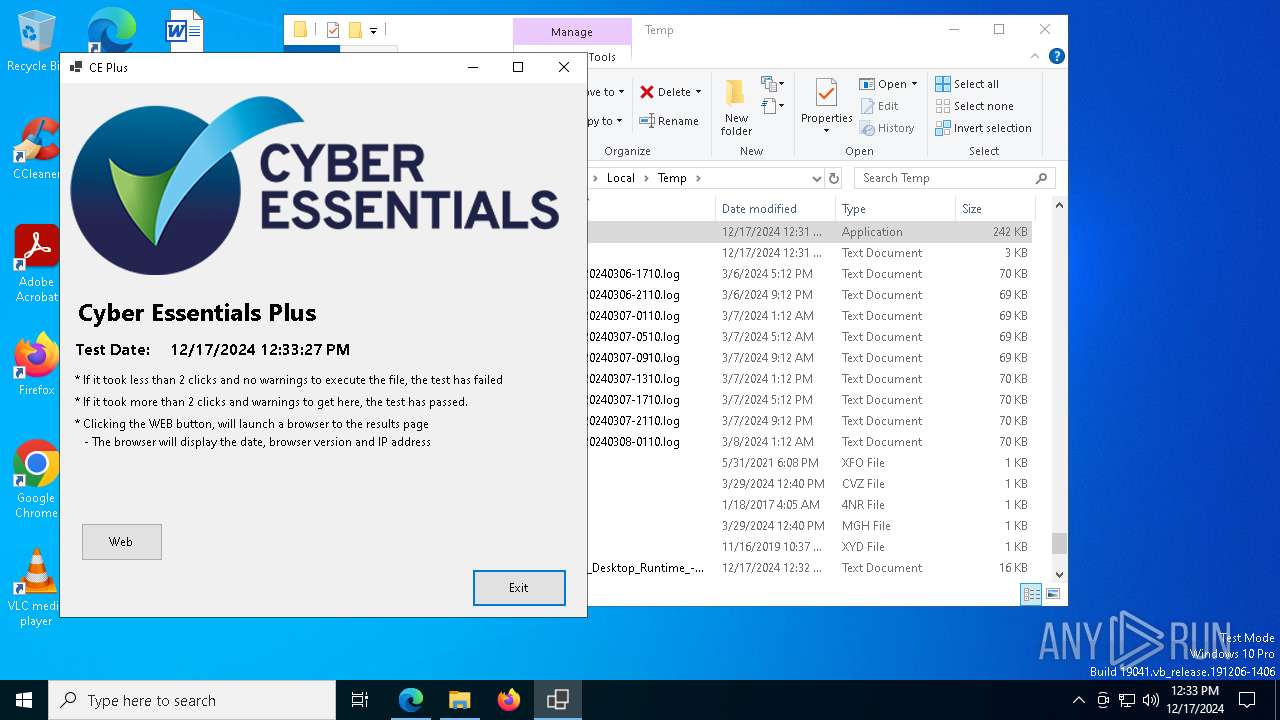Open Quick Access Toolbar customize dropdown
Image resolution: width=1280 pixels, height=720 pixels.
(374, 31)
